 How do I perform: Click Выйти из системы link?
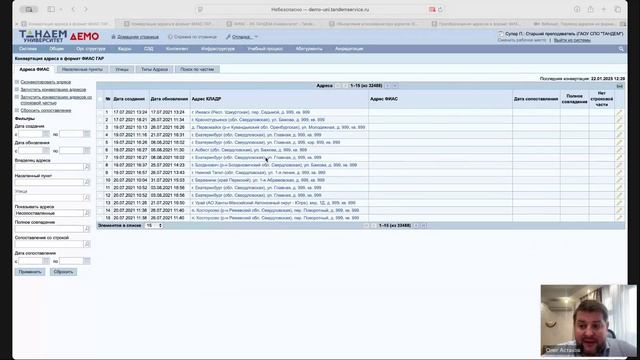572,40
